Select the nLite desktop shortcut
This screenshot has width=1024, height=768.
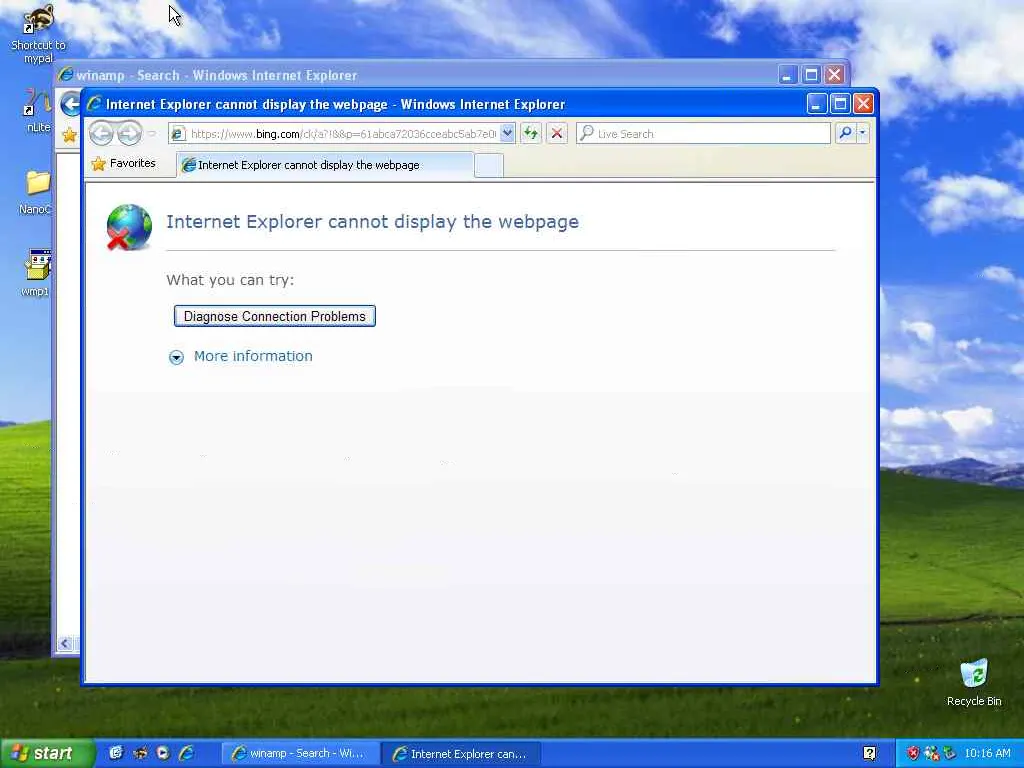[x=38, y=110]
